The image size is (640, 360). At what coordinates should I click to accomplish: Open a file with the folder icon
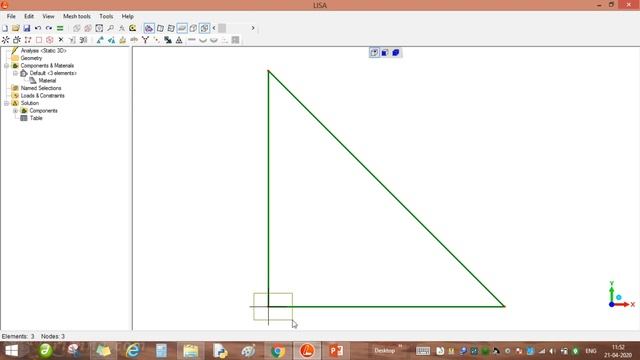coord(16,28)
